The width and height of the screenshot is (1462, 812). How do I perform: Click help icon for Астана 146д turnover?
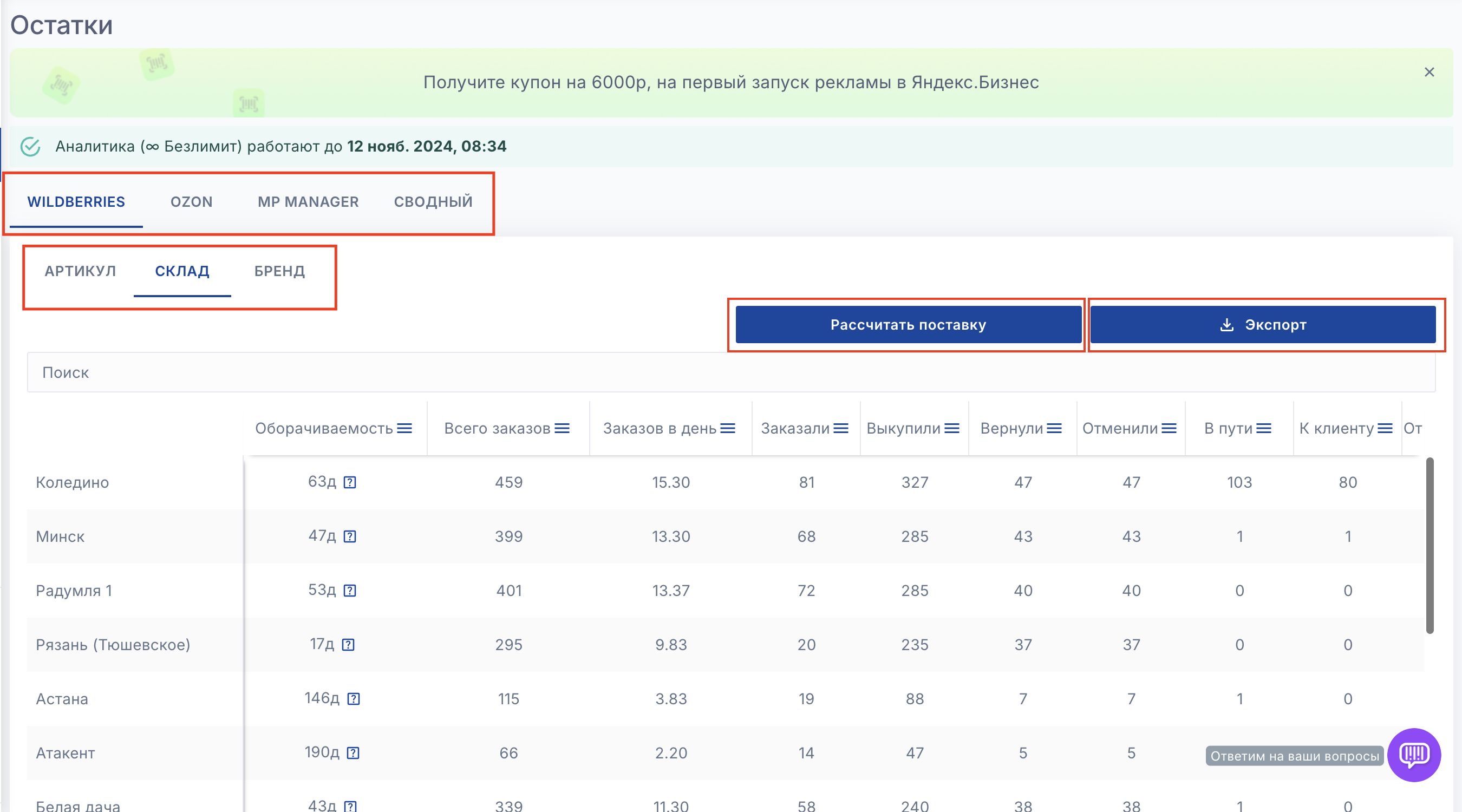click(354, 698)
